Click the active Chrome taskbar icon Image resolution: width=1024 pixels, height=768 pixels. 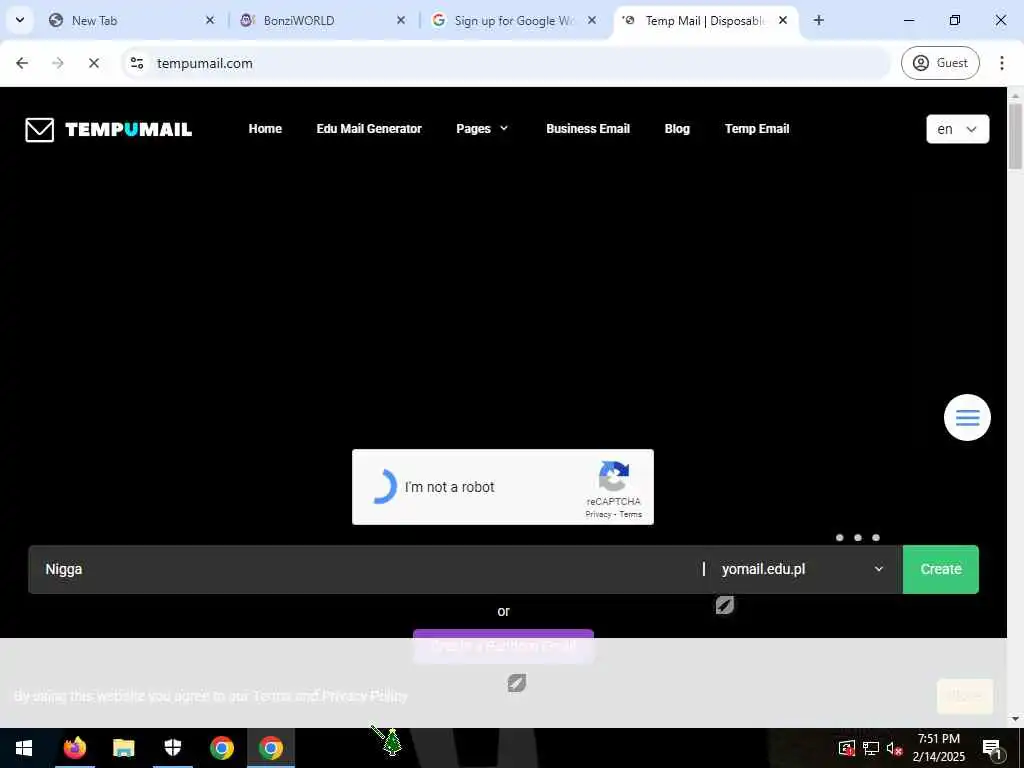click(x=271, y=748)
